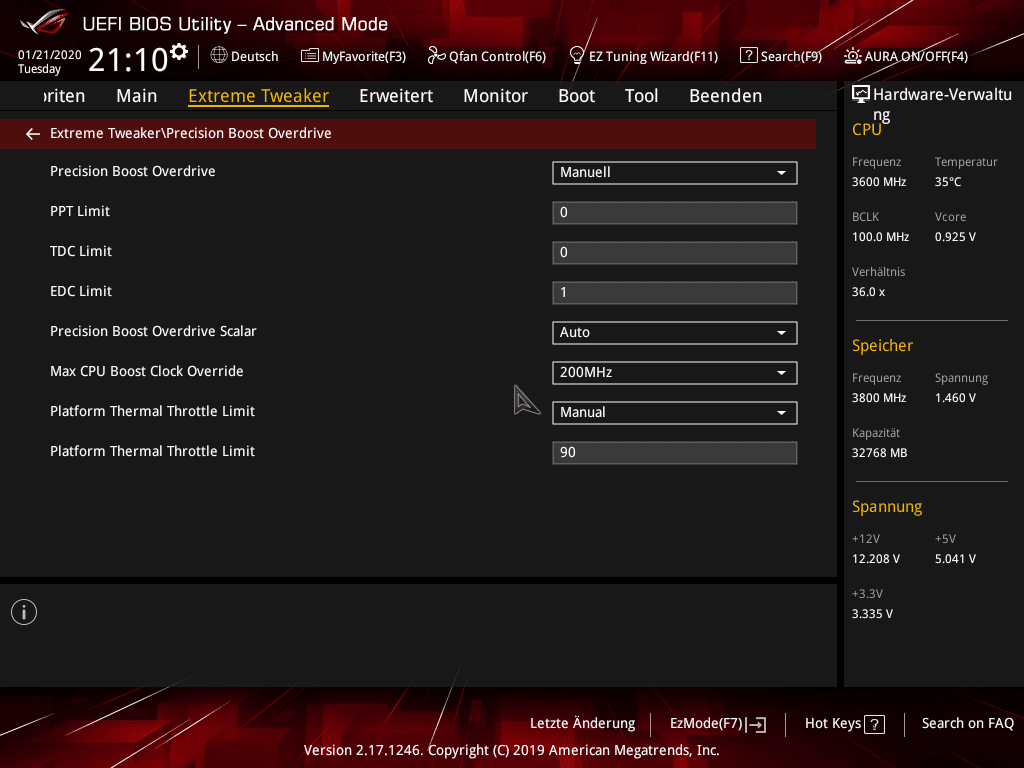1024x768 pixels.
Task: Click the info circle icon
Action: [24, 612]
